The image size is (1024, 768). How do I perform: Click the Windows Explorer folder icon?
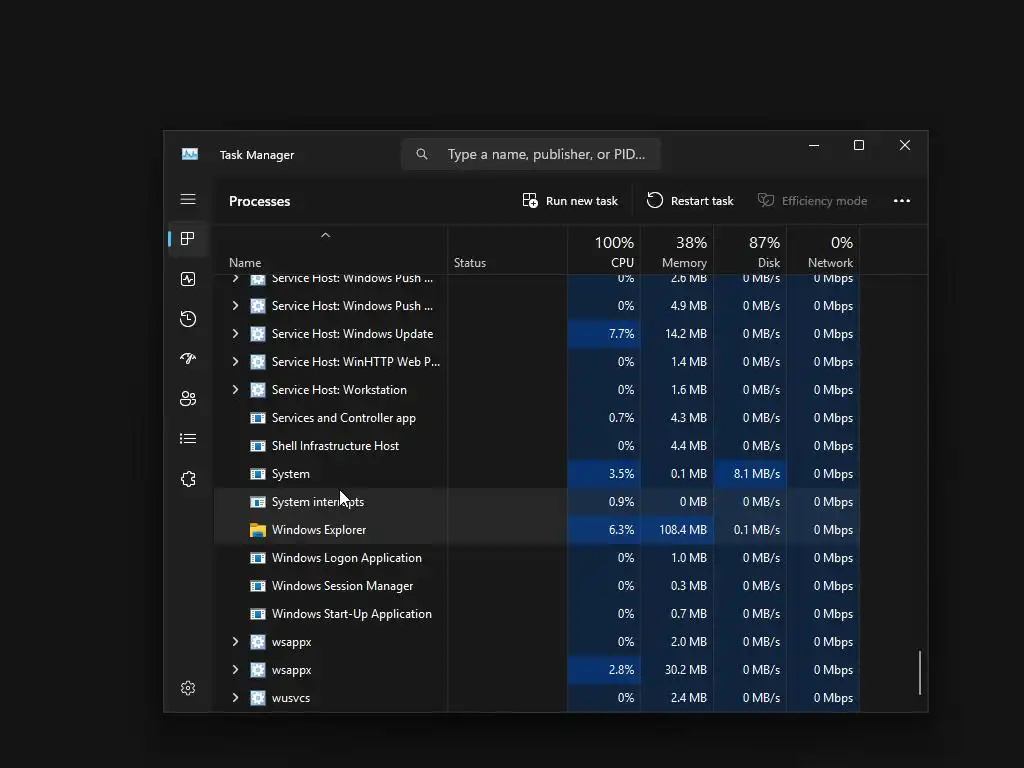(258, 530)
